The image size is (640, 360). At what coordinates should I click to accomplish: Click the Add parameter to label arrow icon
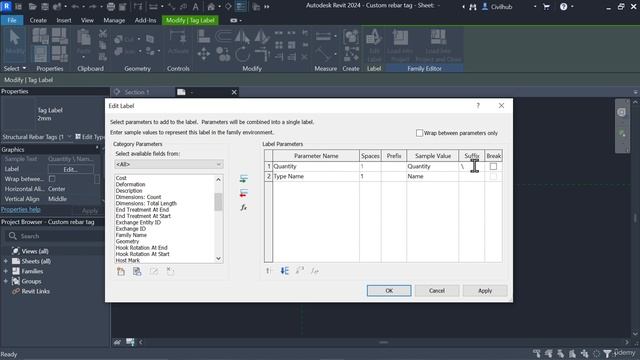(244, 179)
